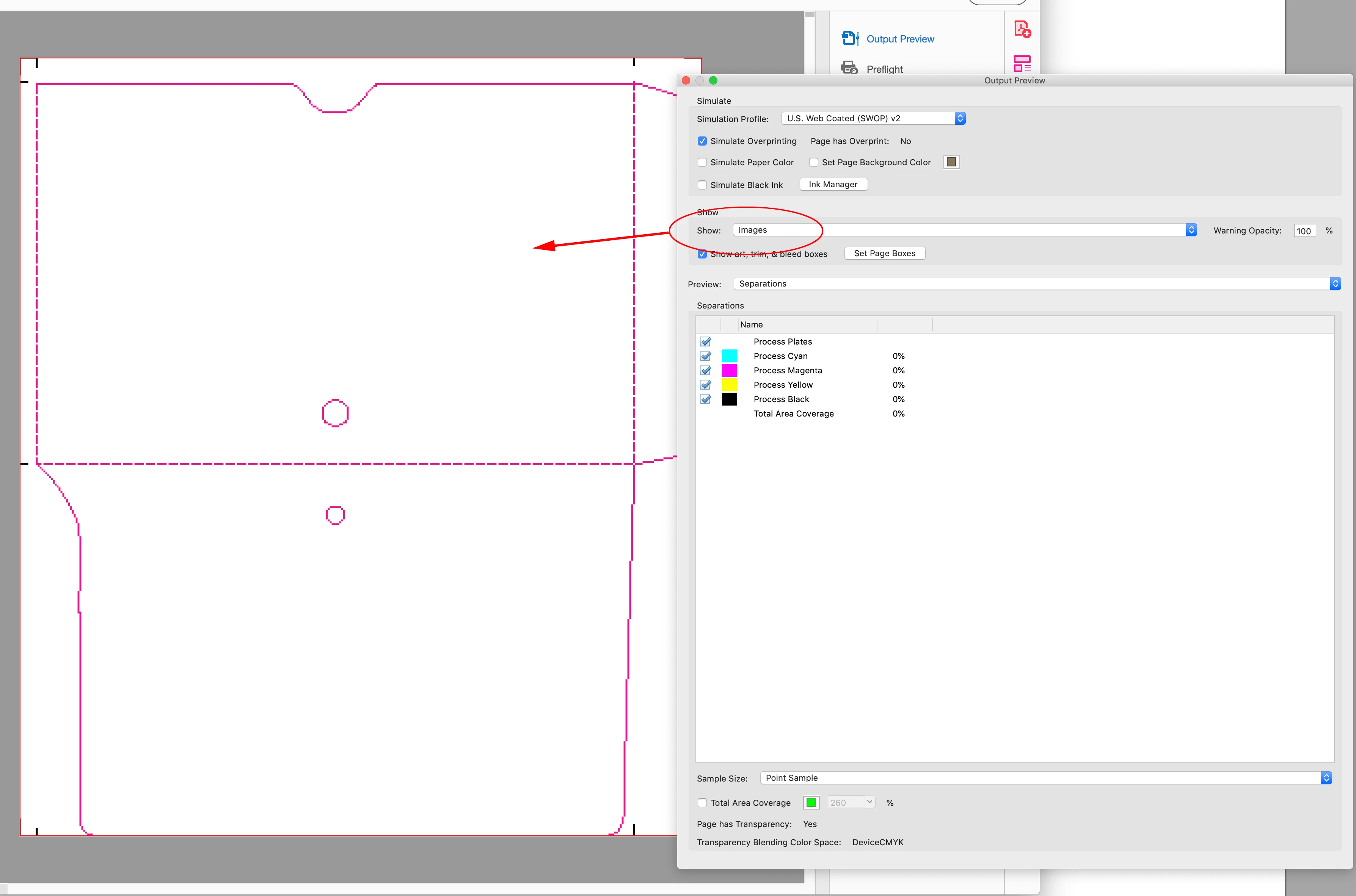Click the Process Magenta color icon
The image size is (1356, 896).
(x=729, y=370)
